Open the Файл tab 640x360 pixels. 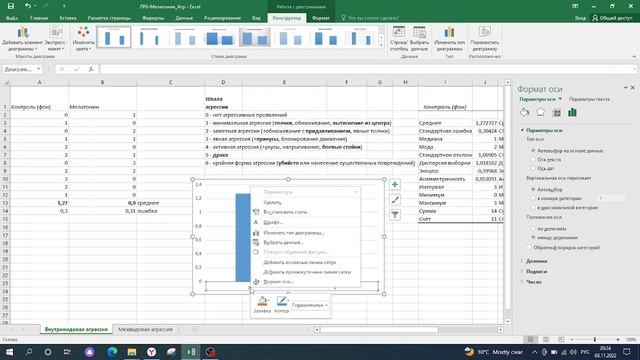pos(11,18)
